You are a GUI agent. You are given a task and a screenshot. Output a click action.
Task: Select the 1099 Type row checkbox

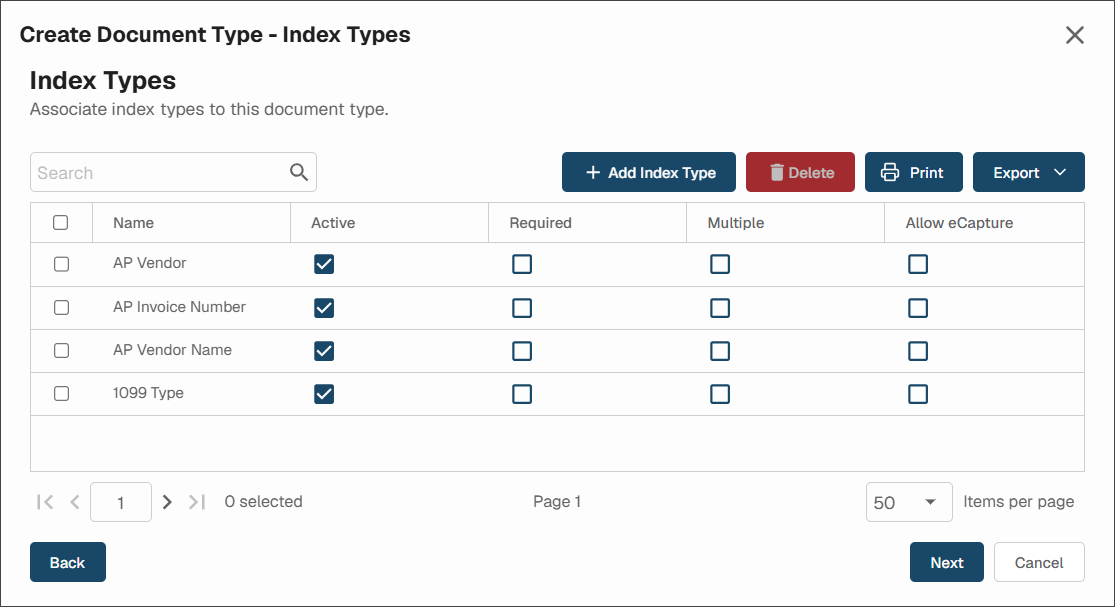[x=61, y=393]
